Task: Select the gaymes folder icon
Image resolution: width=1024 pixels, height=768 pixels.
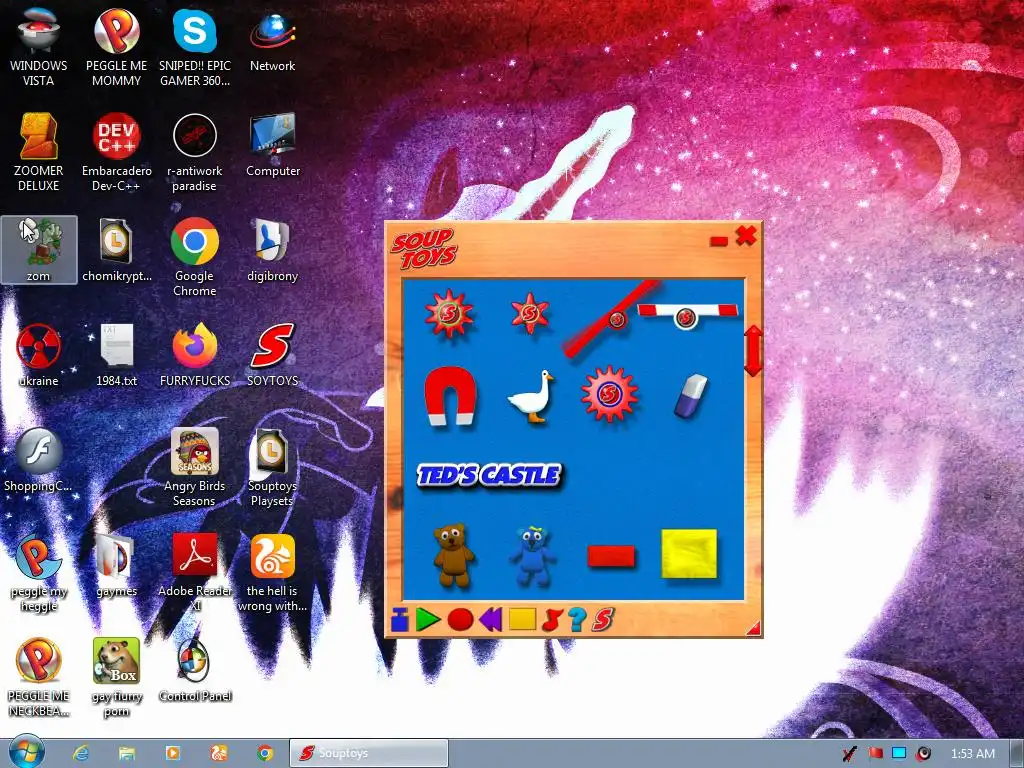Action: tap(116, 566)
